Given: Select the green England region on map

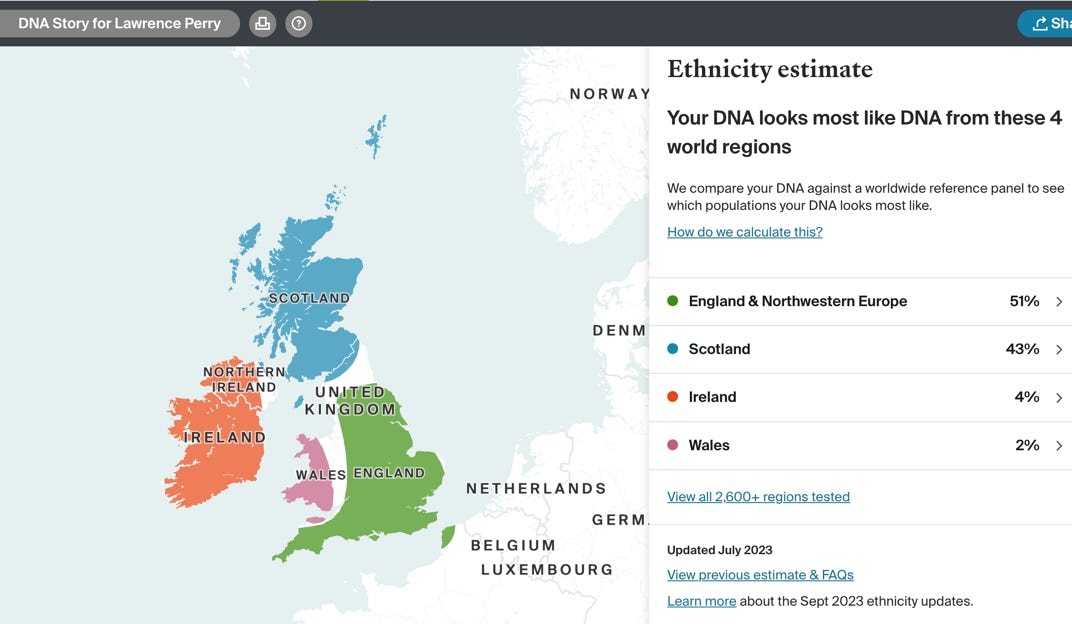Looking at the screenshot, I should [385, 500].
